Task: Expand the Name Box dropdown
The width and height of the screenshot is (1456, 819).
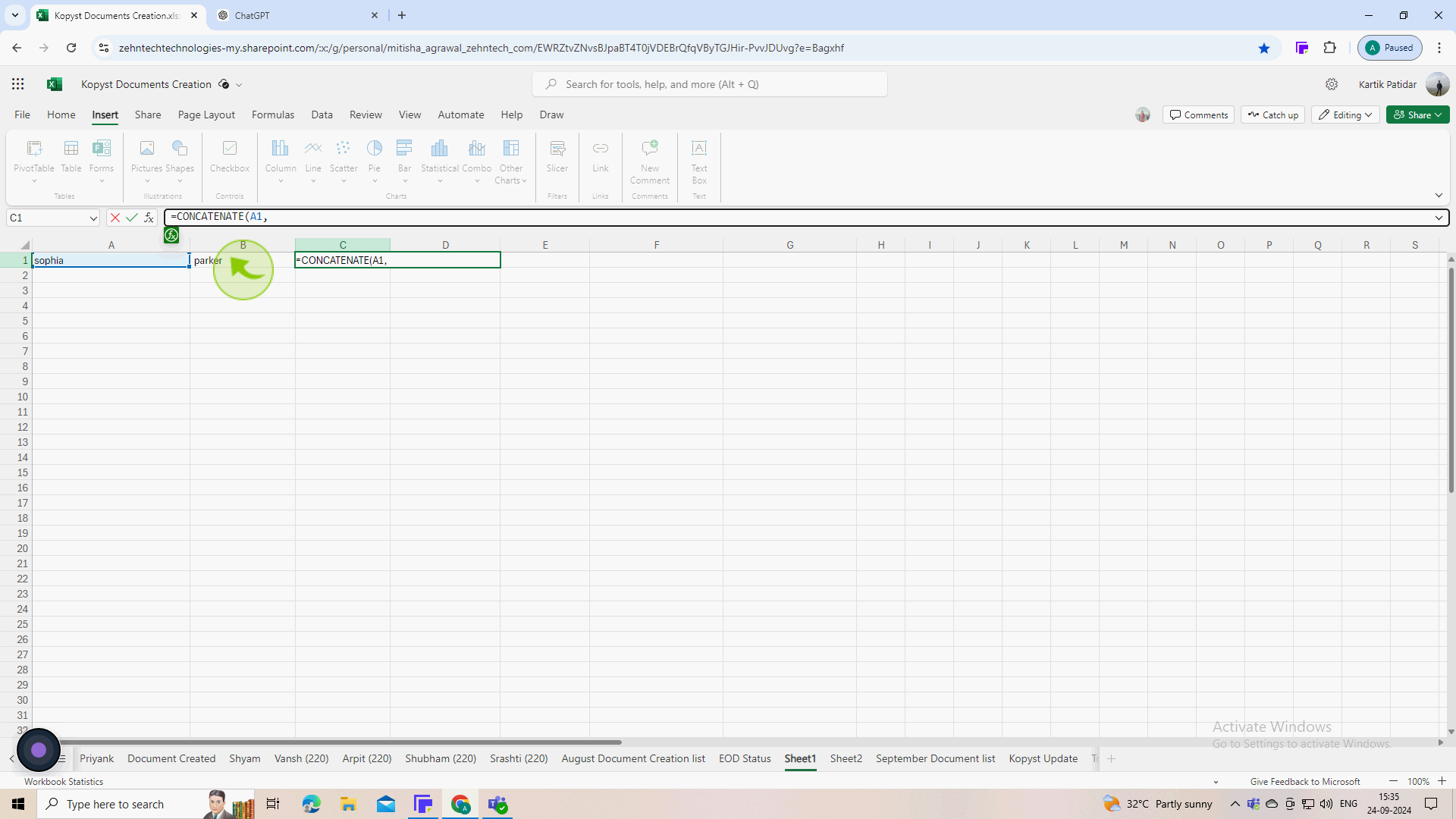Action: point(93,218)
